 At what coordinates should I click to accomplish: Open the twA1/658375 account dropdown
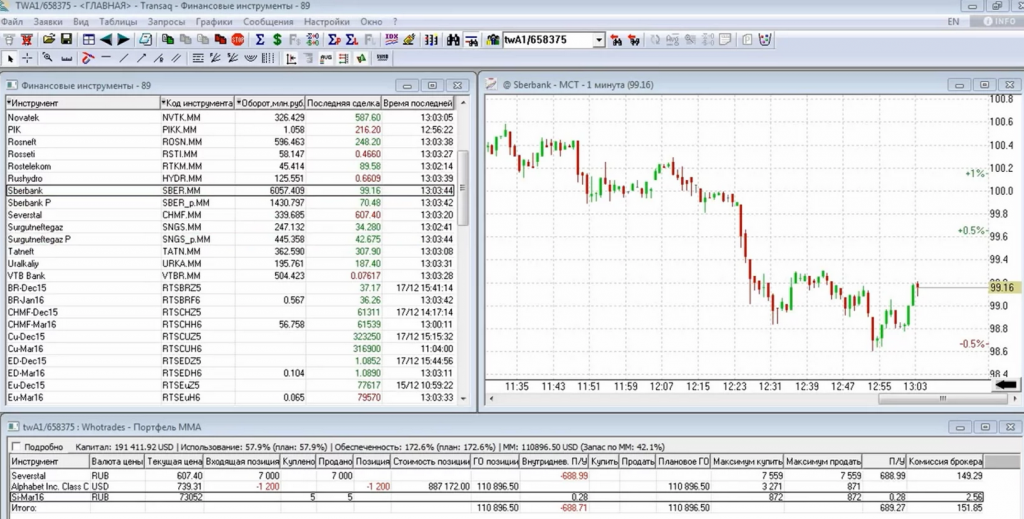[x=598, y=40]
